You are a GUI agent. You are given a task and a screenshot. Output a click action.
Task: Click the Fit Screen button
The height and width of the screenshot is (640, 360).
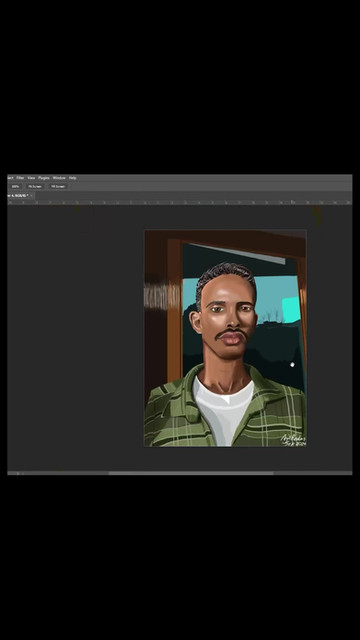[35, 186]
